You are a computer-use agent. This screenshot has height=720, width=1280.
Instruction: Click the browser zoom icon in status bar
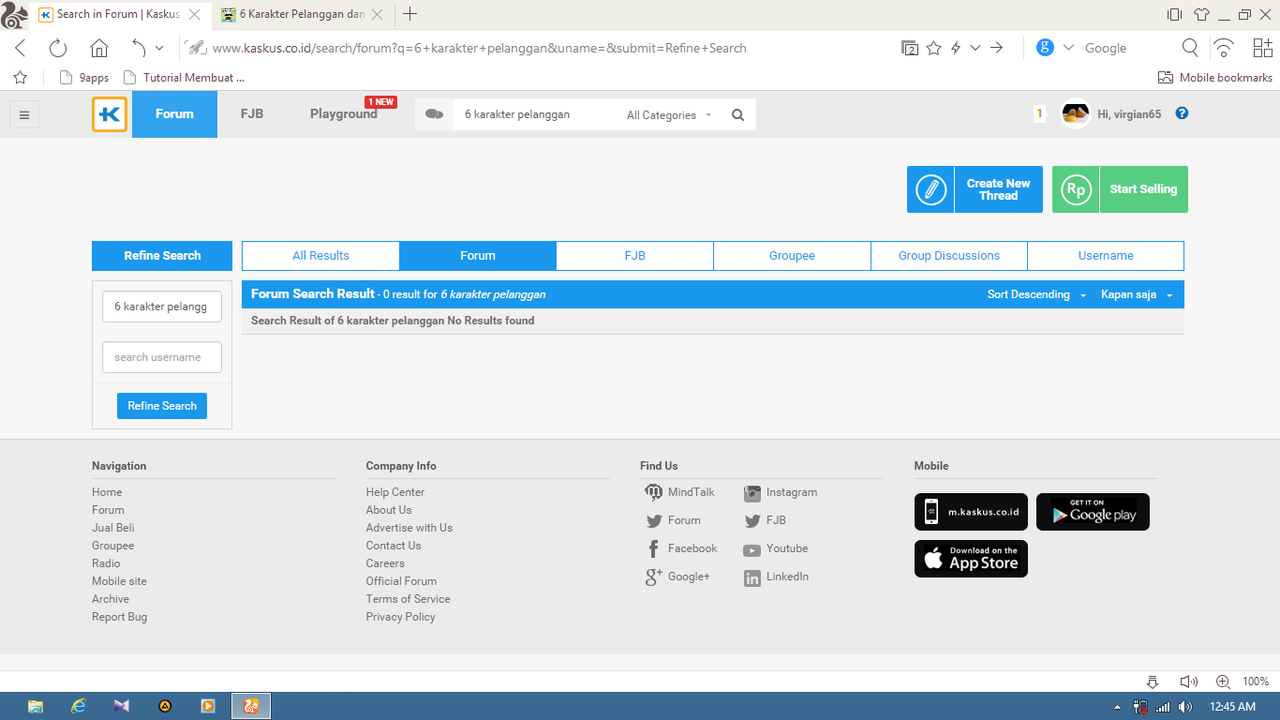pyautogui.click(x=1222, y=681)
